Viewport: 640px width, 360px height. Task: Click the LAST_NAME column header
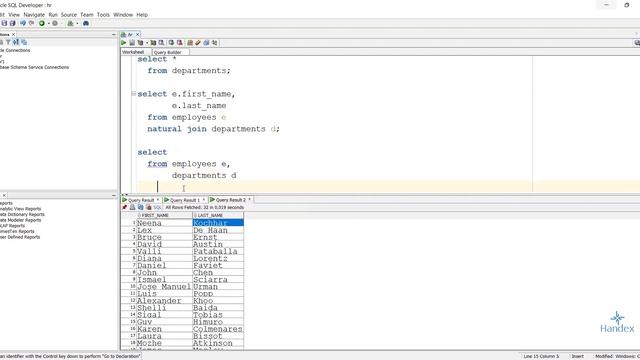[x=218, y=215]
